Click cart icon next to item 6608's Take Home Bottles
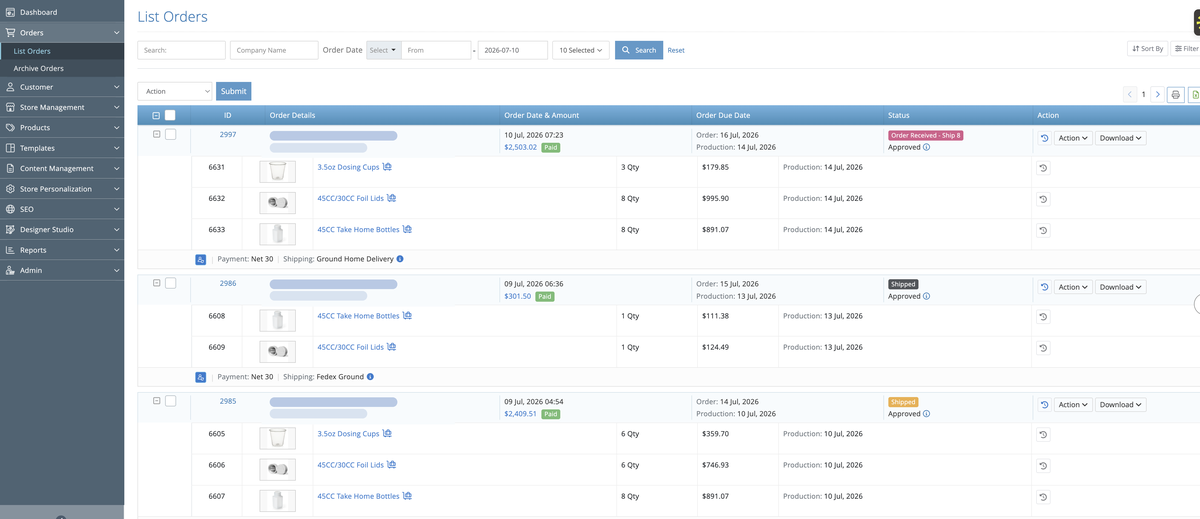Viewport: 1200px width, 519px height. coord(407,316)
